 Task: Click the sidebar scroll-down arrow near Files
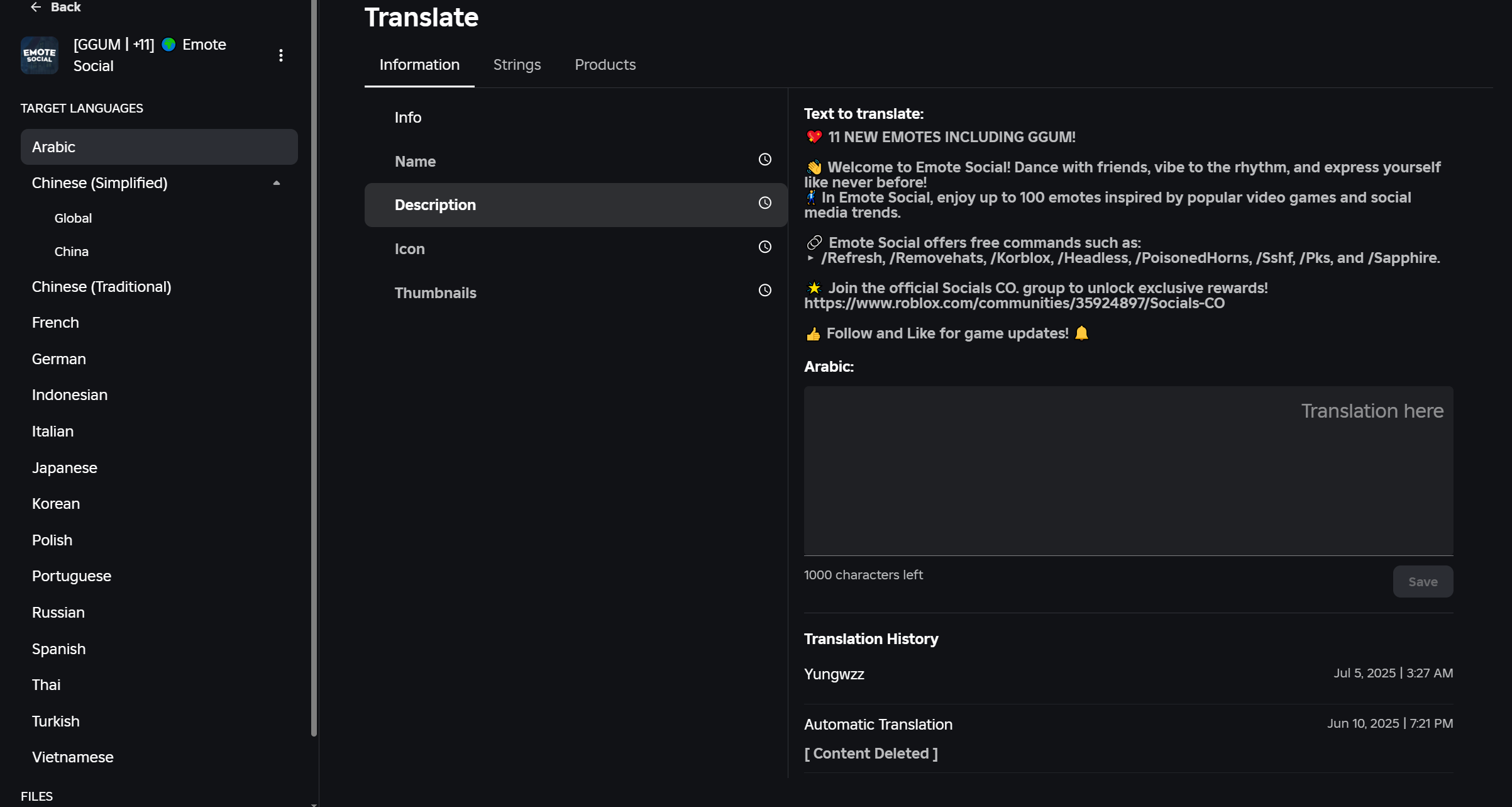coord(314,804)
